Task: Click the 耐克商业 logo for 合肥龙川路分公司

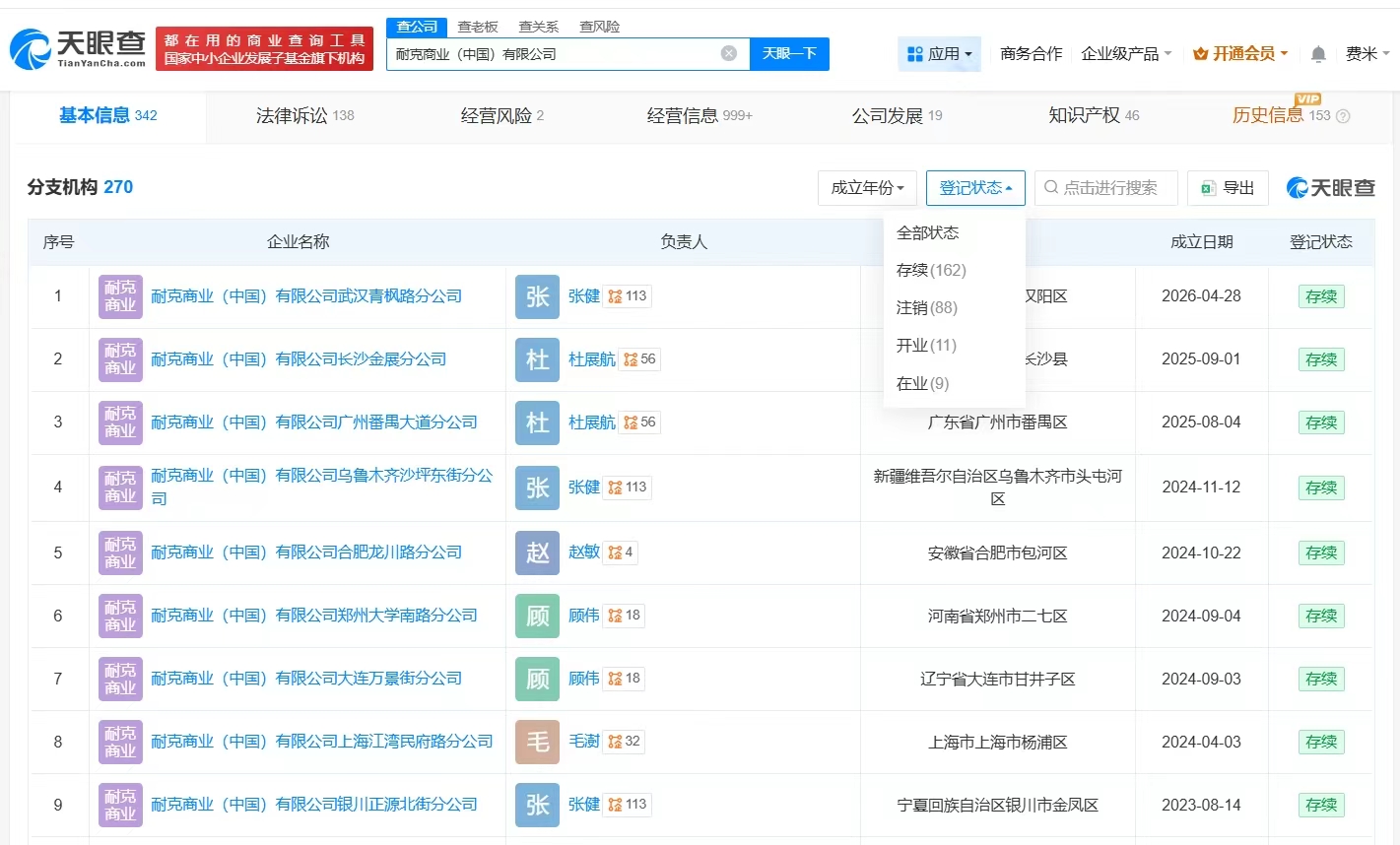Action: coord(120,552)
